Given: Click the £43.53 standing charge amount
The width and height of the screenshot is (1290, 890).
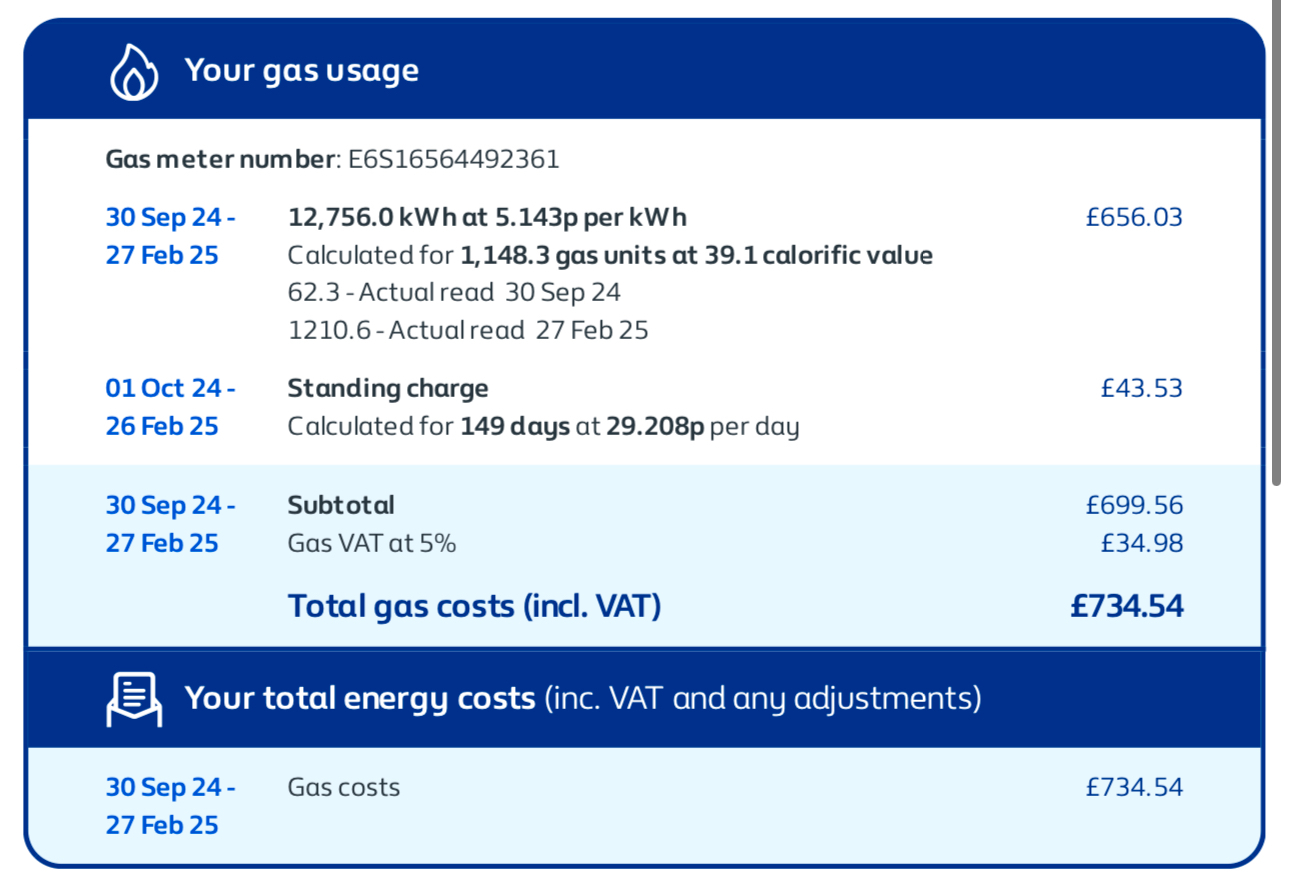Looking at the screenshot, I should [x=1141, y=388].
